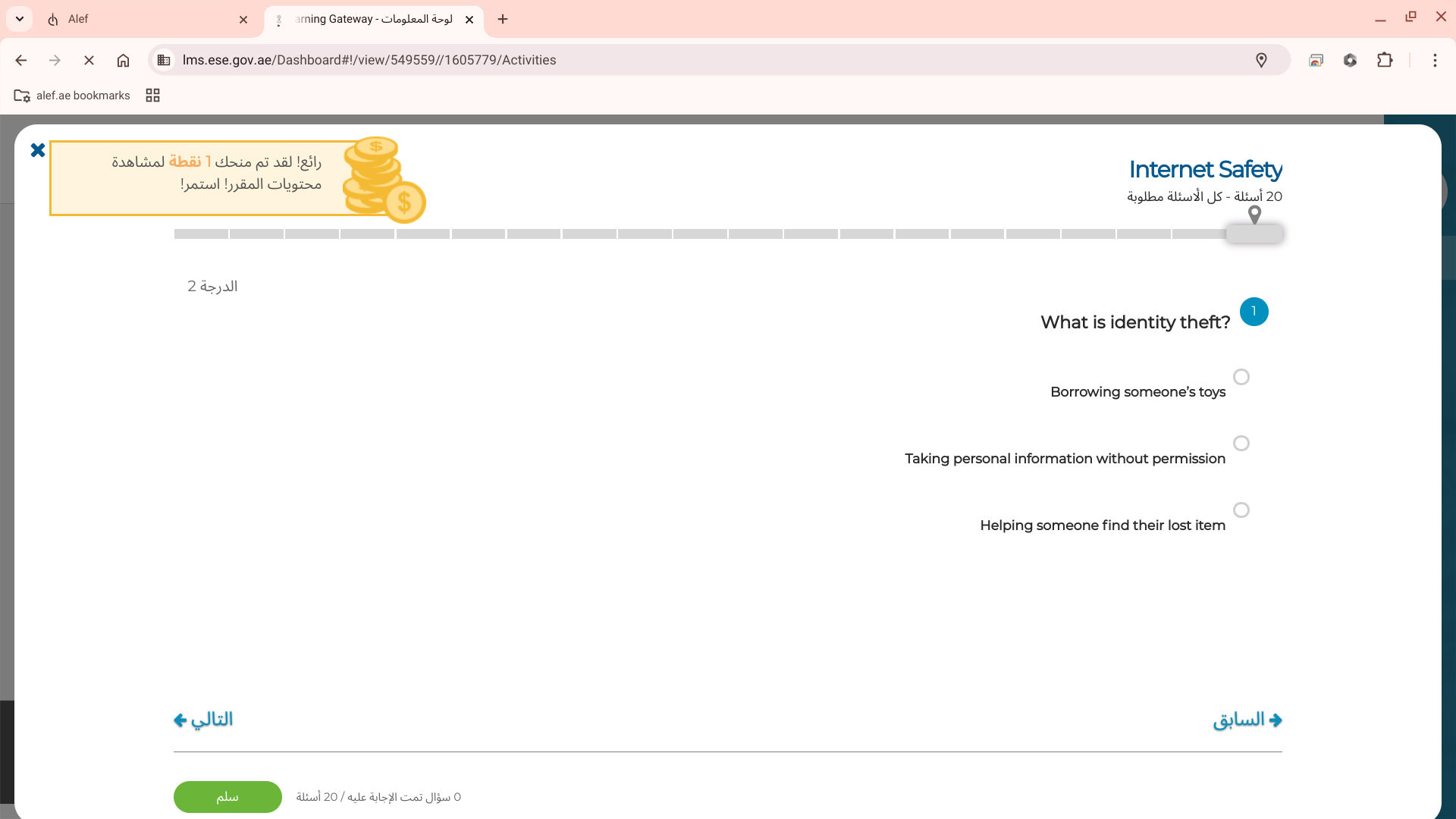1456x819 pixels.
Task: Select 'Borrowing someone's toys' radio option
Action: 1241,377
